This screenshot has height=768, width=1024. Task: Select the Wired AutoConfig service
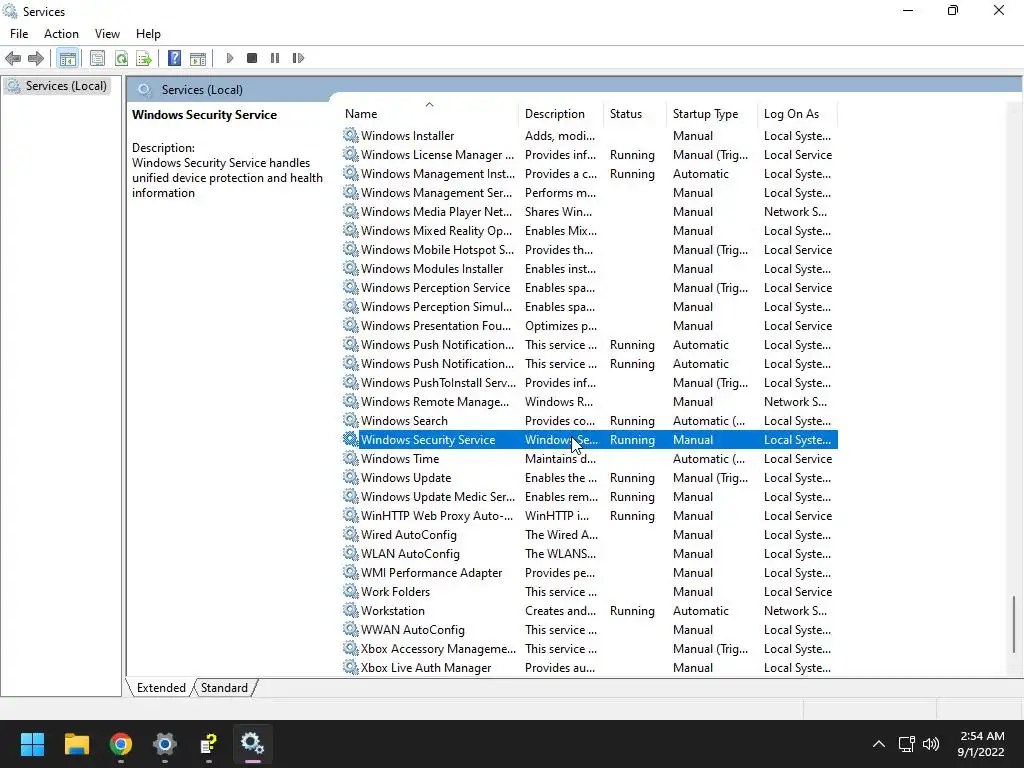coord(590,535)
